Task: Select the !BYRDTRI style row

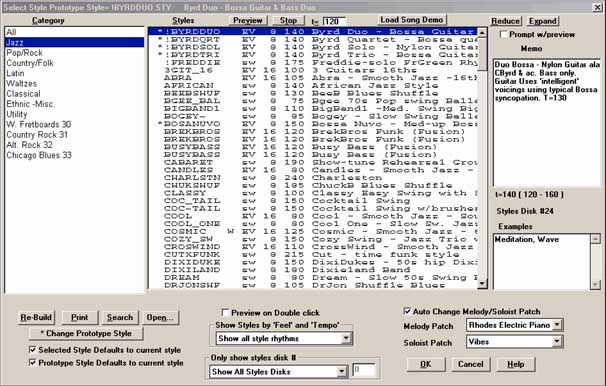Action: tap(313, 55)
